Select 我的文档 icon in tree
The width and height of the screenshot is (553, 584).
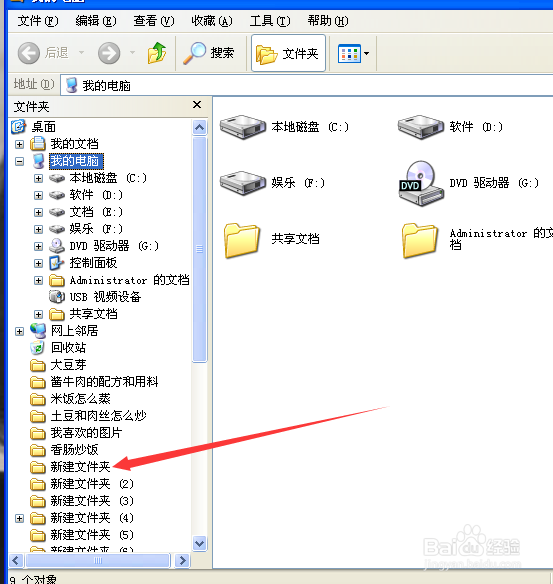38,144
